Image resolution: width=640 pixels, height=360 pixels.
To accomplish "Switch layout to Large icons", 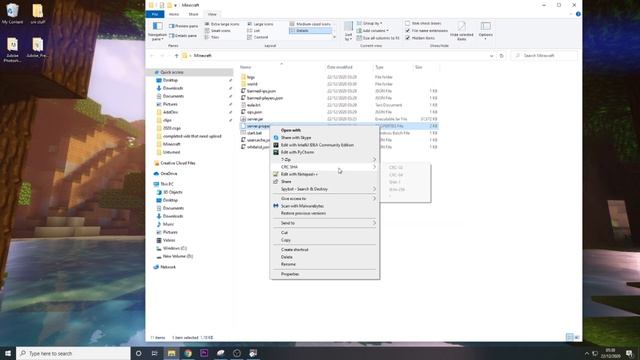I will (260, 24).
